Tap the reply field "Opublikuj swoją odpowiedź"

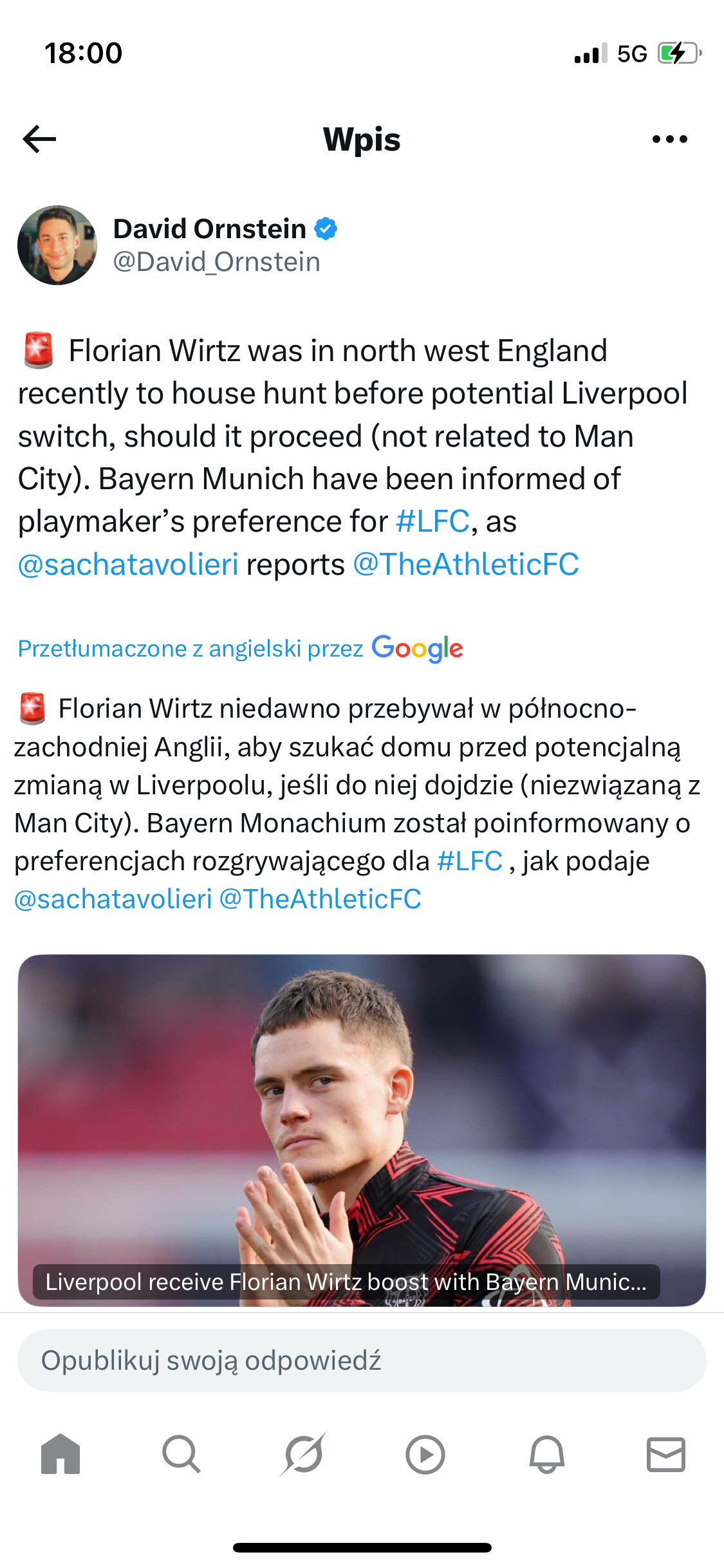pyautogui.click(x=362, y=1361)
